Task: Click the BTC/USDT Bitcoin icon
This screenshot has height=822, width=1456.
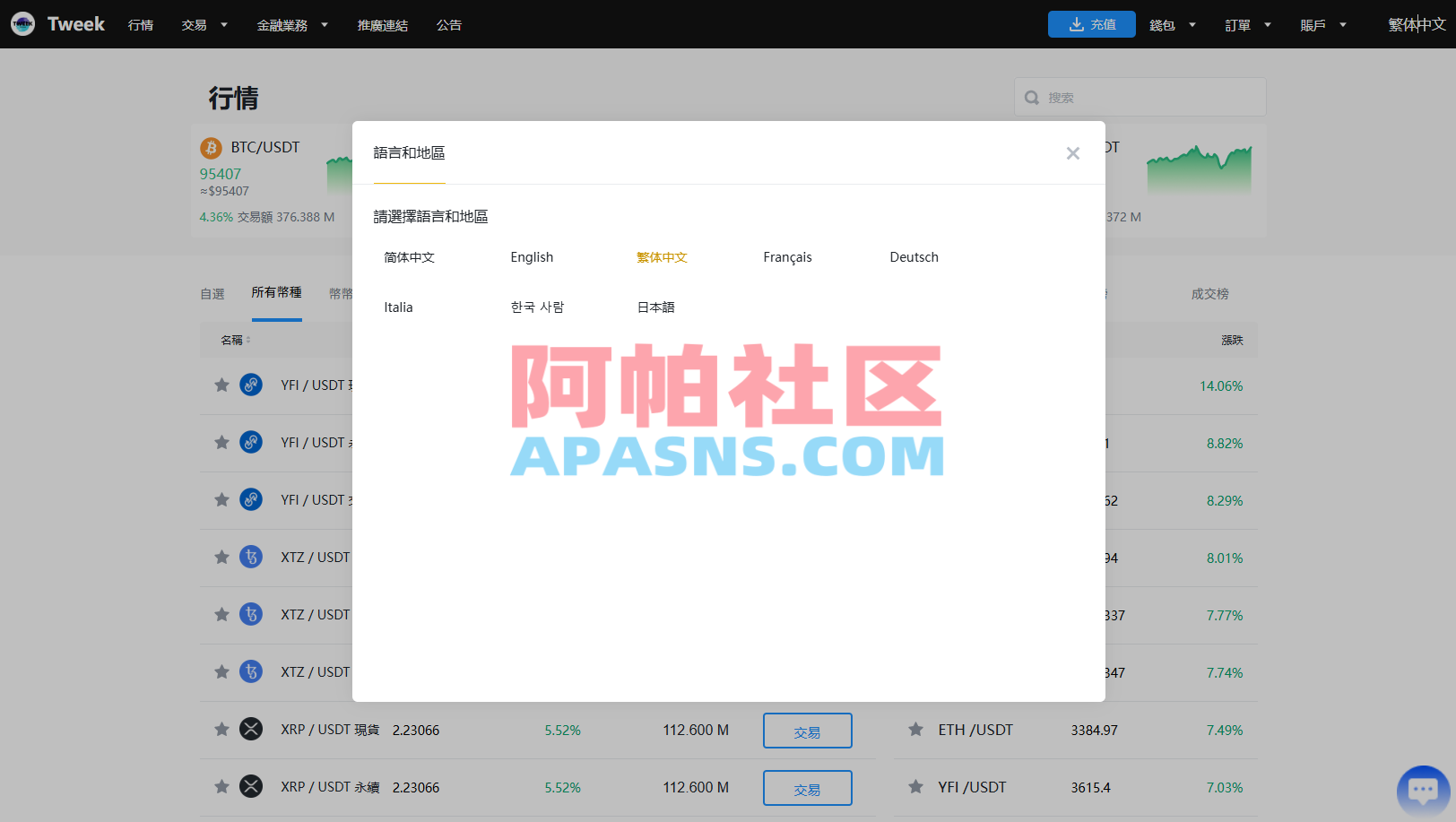Action: click(211, 147)
